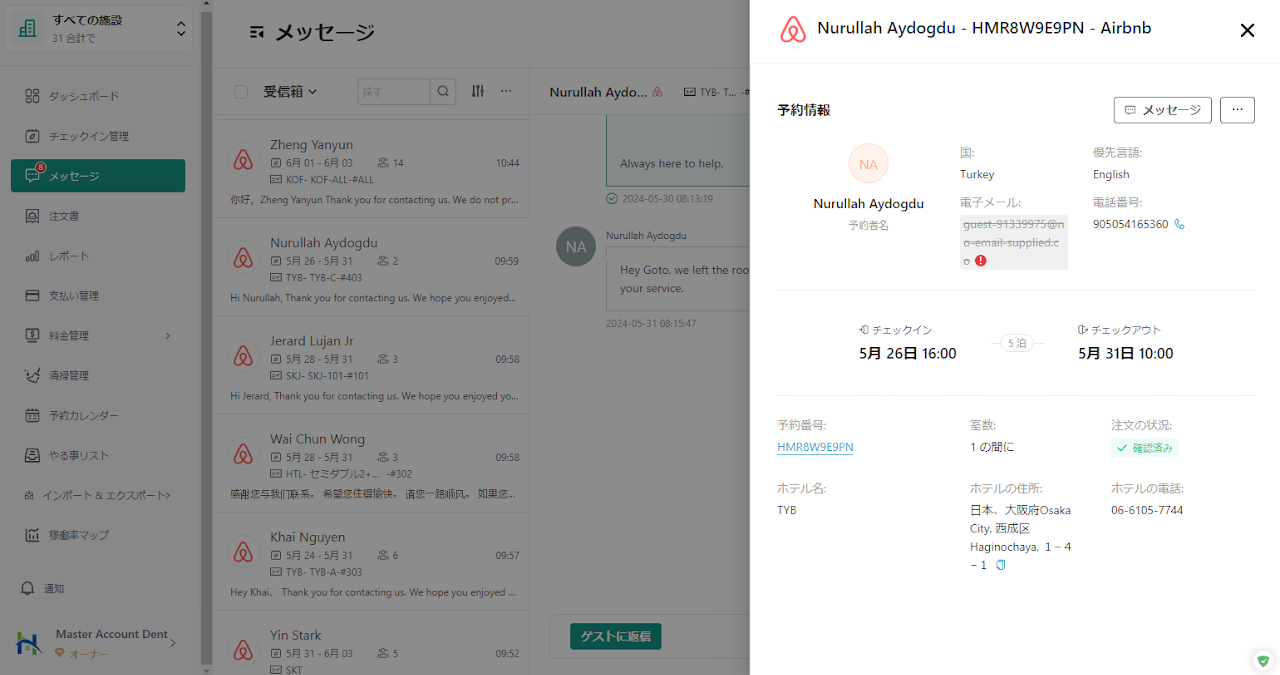The width and height of the screenshot is (1280, 675).
Task: Copy the hotel address with copy icon
Action: click(1001, 565)
